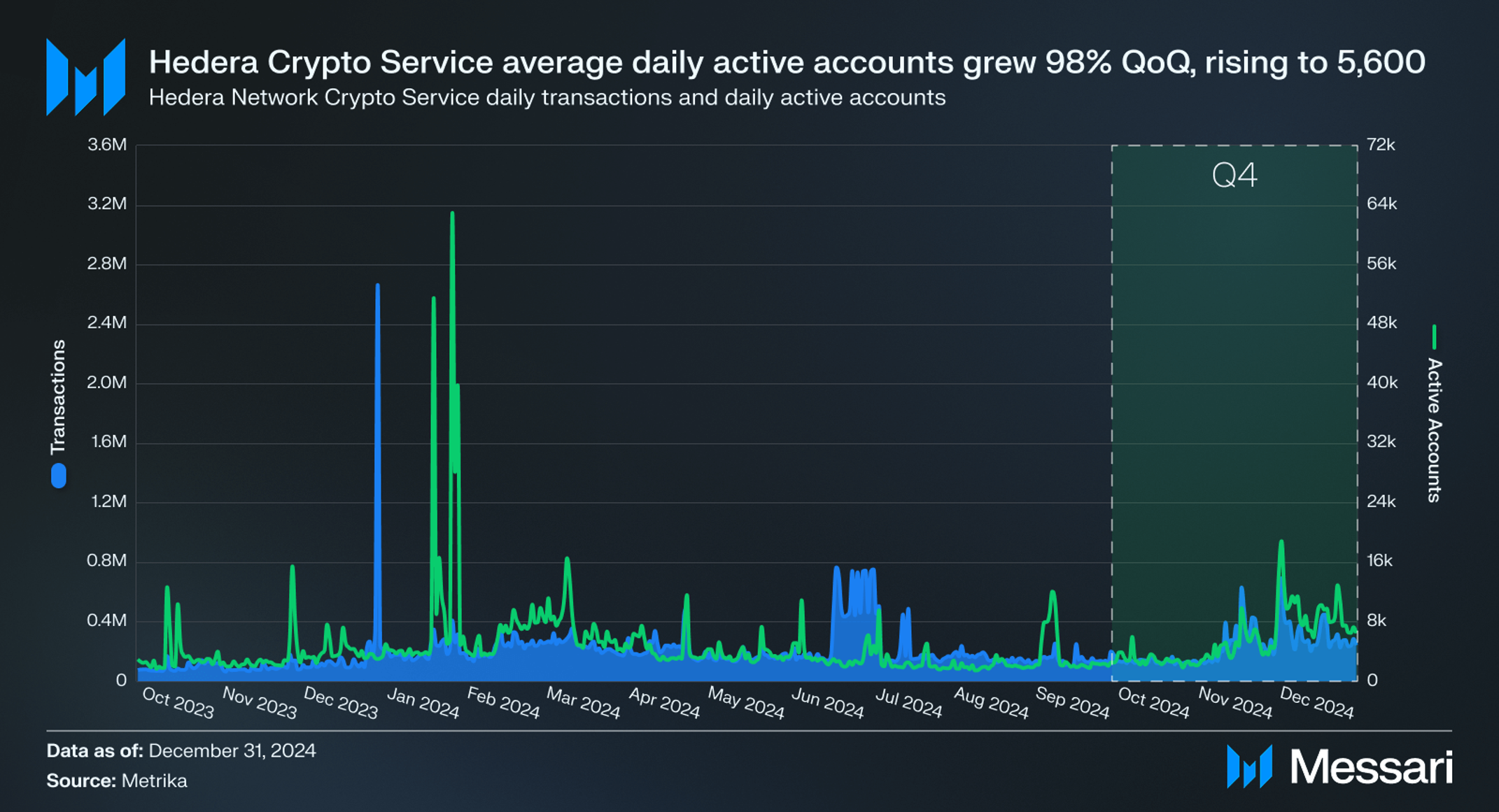Click the Transactions axis title

[x=58, y=397]
